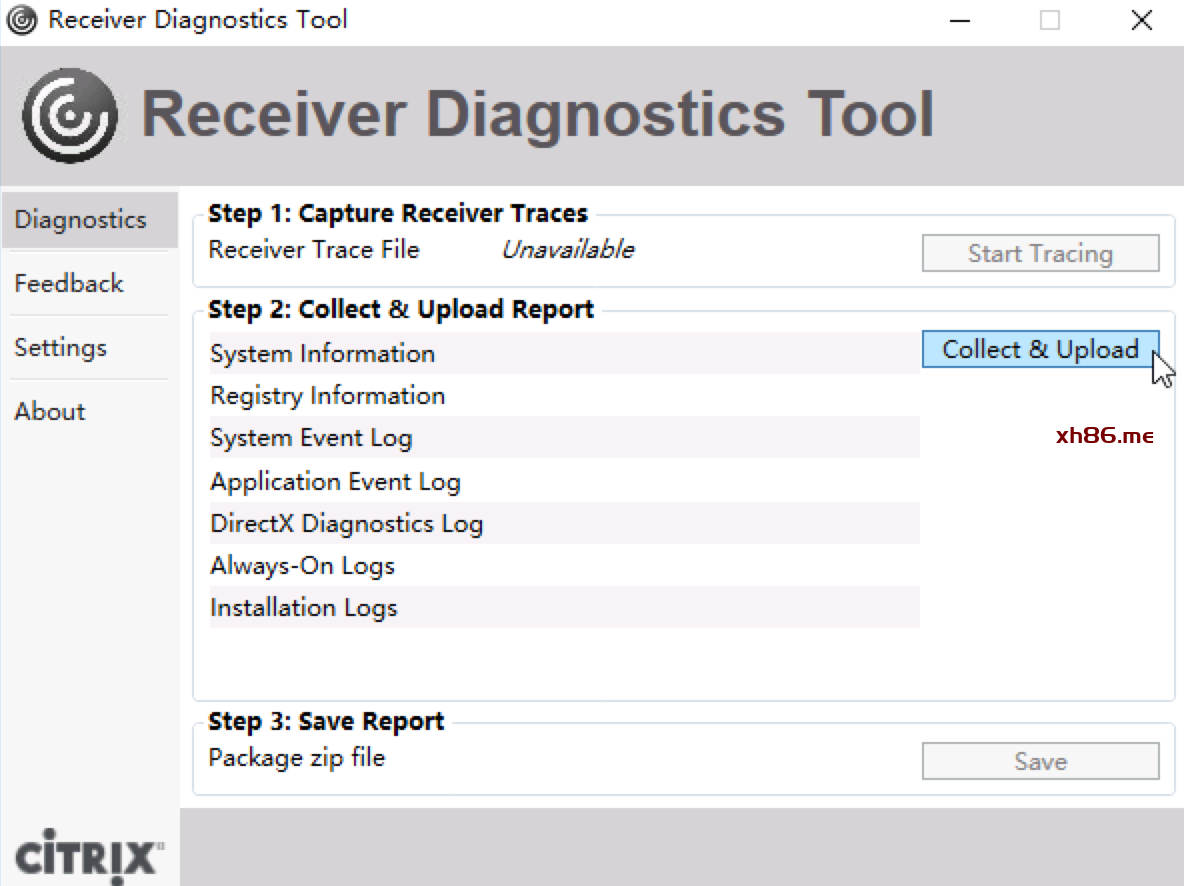Click the Step 2: Collect & Upload Report heading

401,310
